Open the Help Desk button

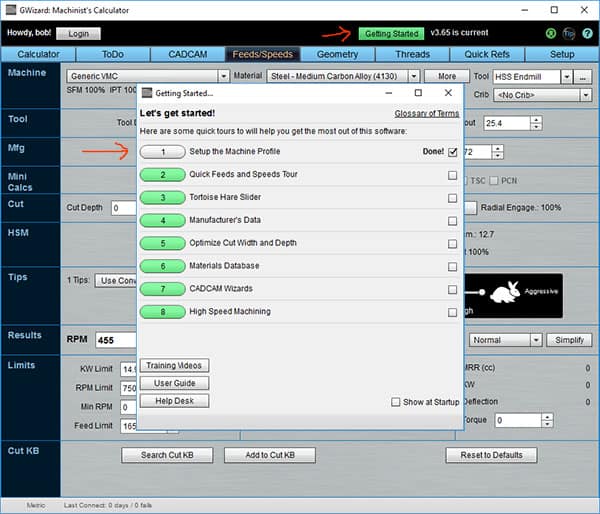pos(174,401)
